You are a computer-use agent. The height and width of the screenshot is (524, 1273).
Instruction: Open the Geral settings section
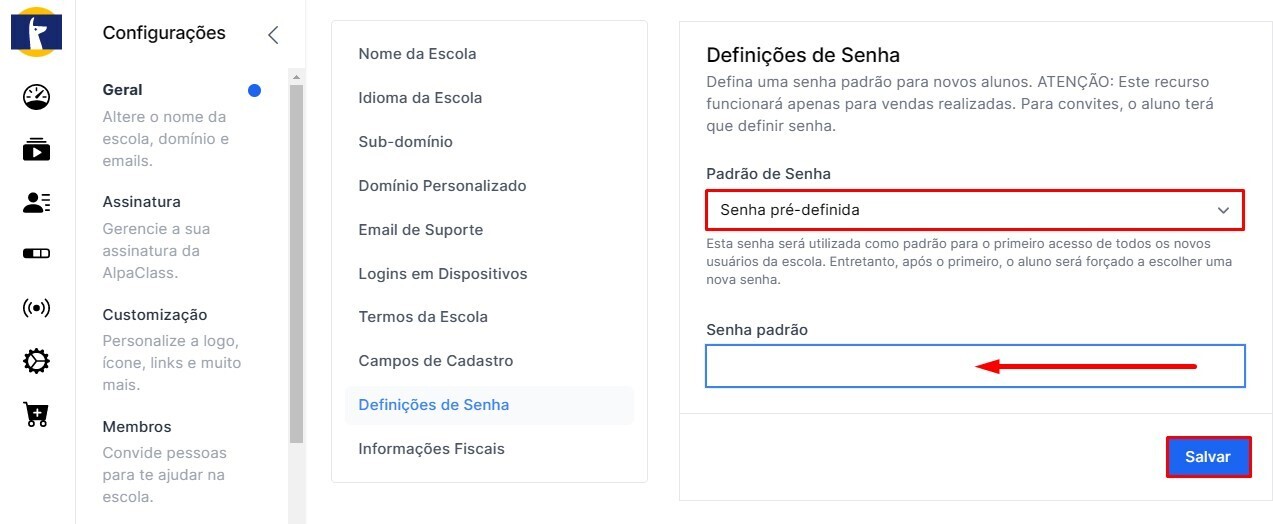coord(123,90)
